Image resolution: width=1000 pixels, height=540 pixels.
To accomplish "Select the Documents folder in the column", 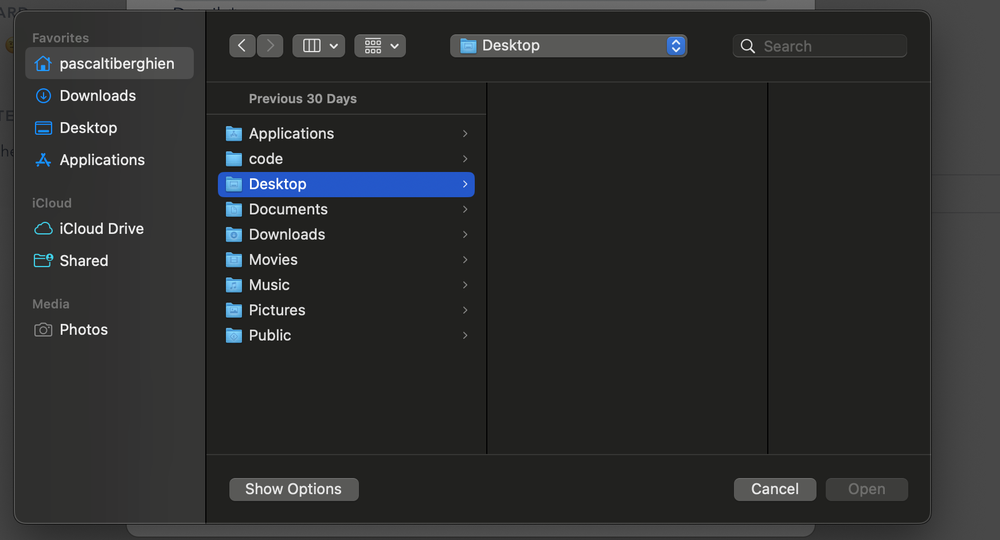I will (288, 209).
